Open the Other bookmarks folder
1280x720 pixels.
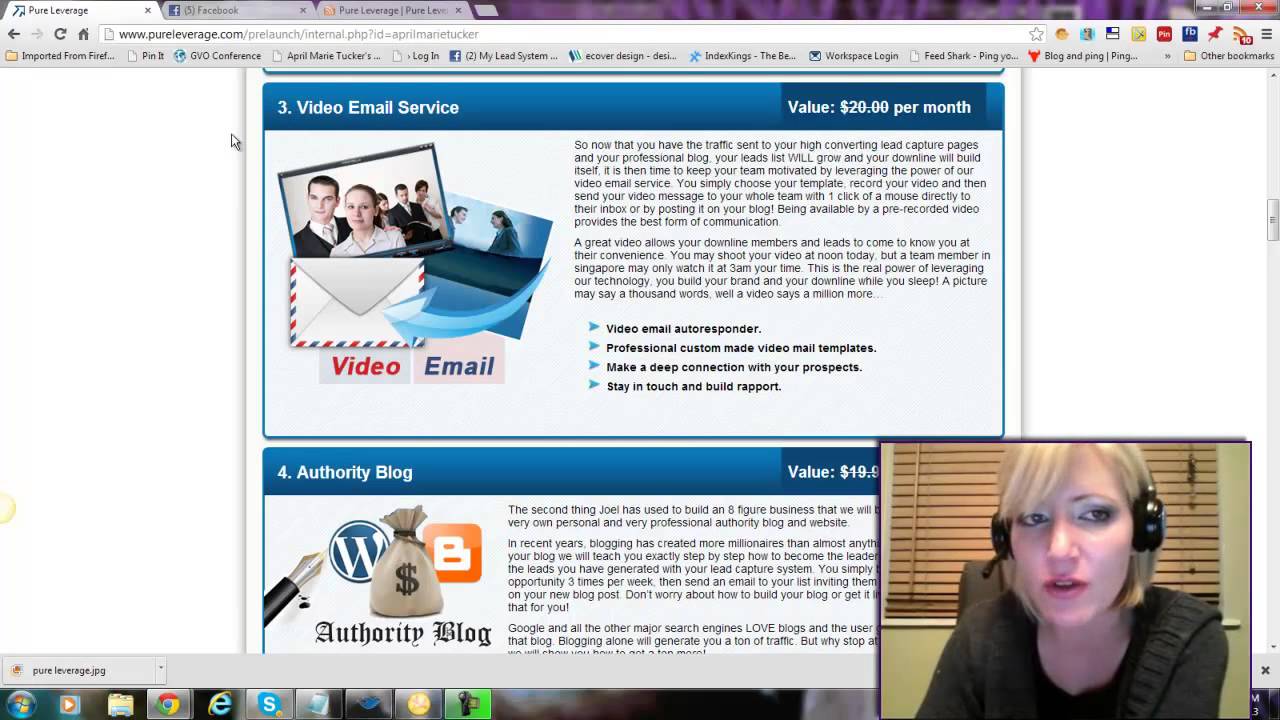[1229, 56]
